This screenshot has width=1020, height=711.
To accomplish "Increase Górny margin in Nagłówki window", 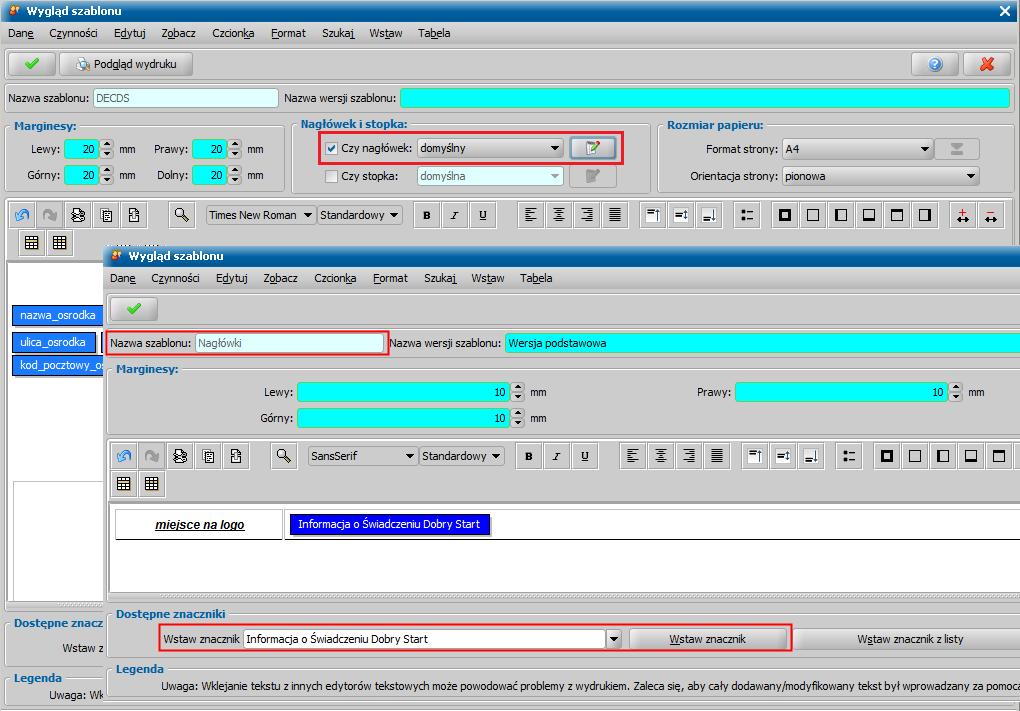I will (518, 414).
